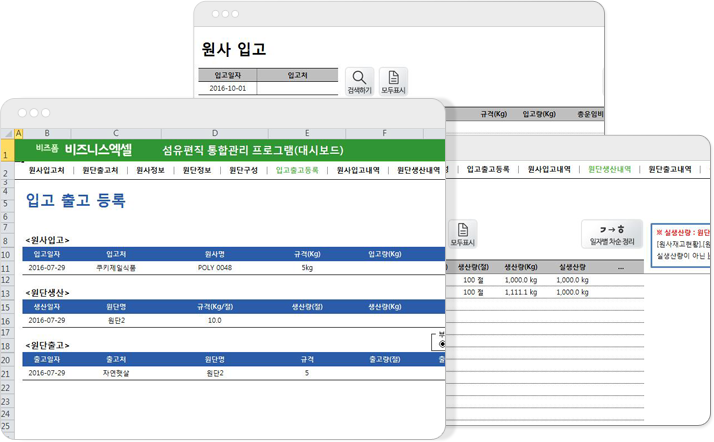Click the POLY 0048 cell
This screenshot has height=442, width=714.
pyautogui.click(x=215, y=268)
